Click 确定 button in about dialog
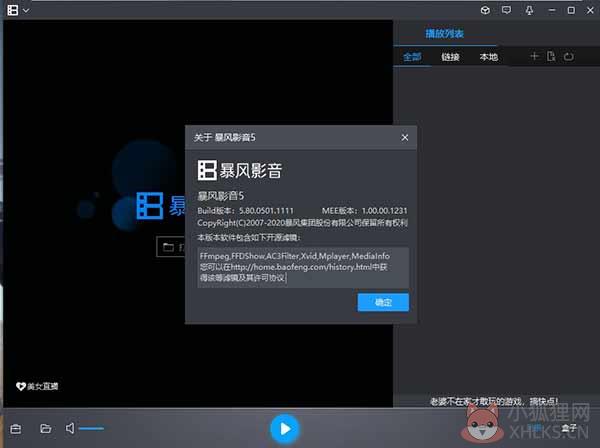The image size is (600, 448). click(383, 302)
